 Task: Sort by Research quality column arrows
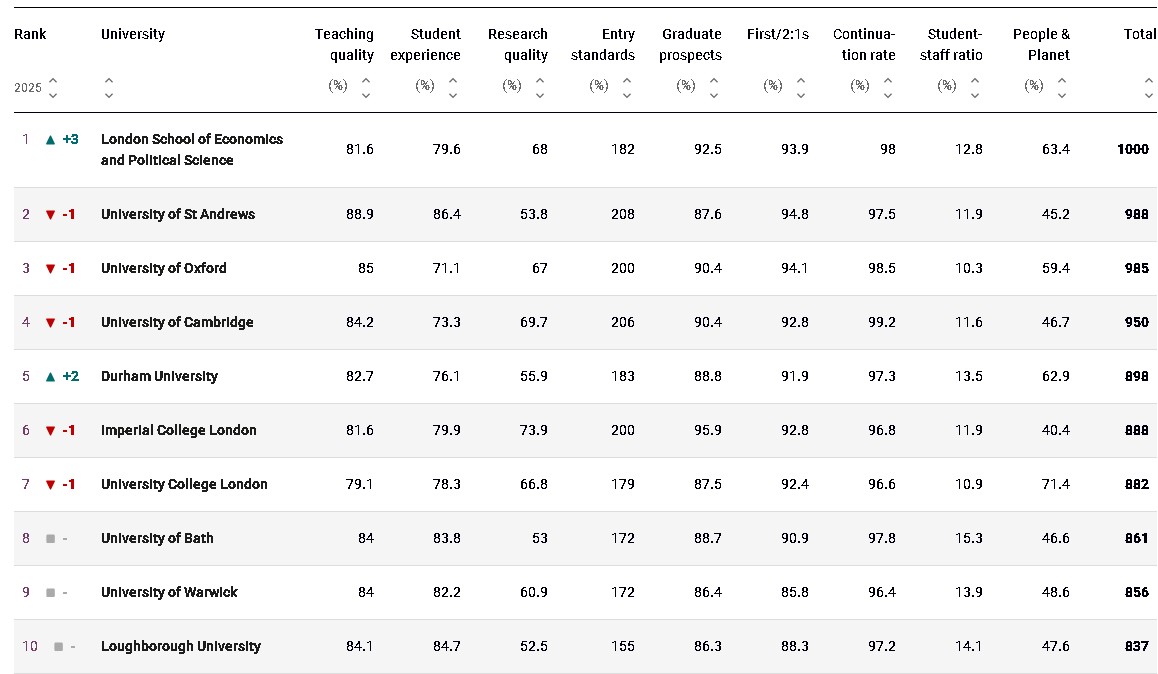pos(540,88)
